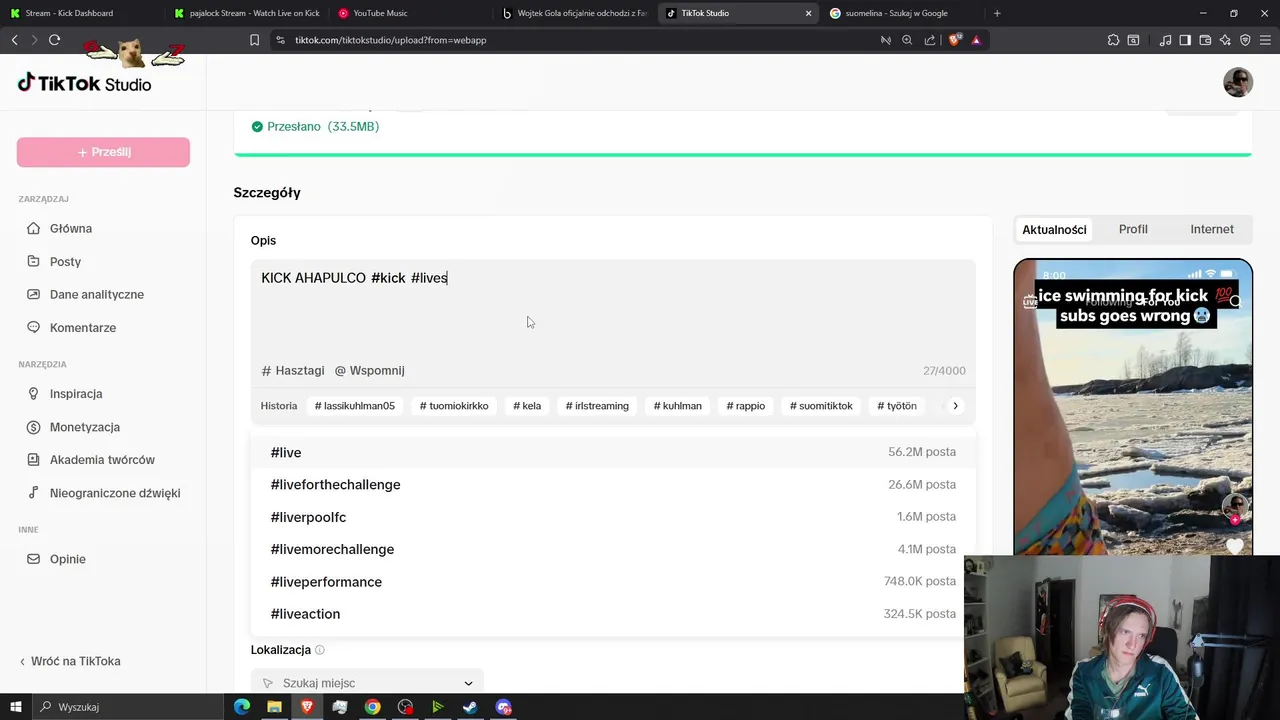
Task: Switch to suomelina Google search tab
Action: point(903,13)
